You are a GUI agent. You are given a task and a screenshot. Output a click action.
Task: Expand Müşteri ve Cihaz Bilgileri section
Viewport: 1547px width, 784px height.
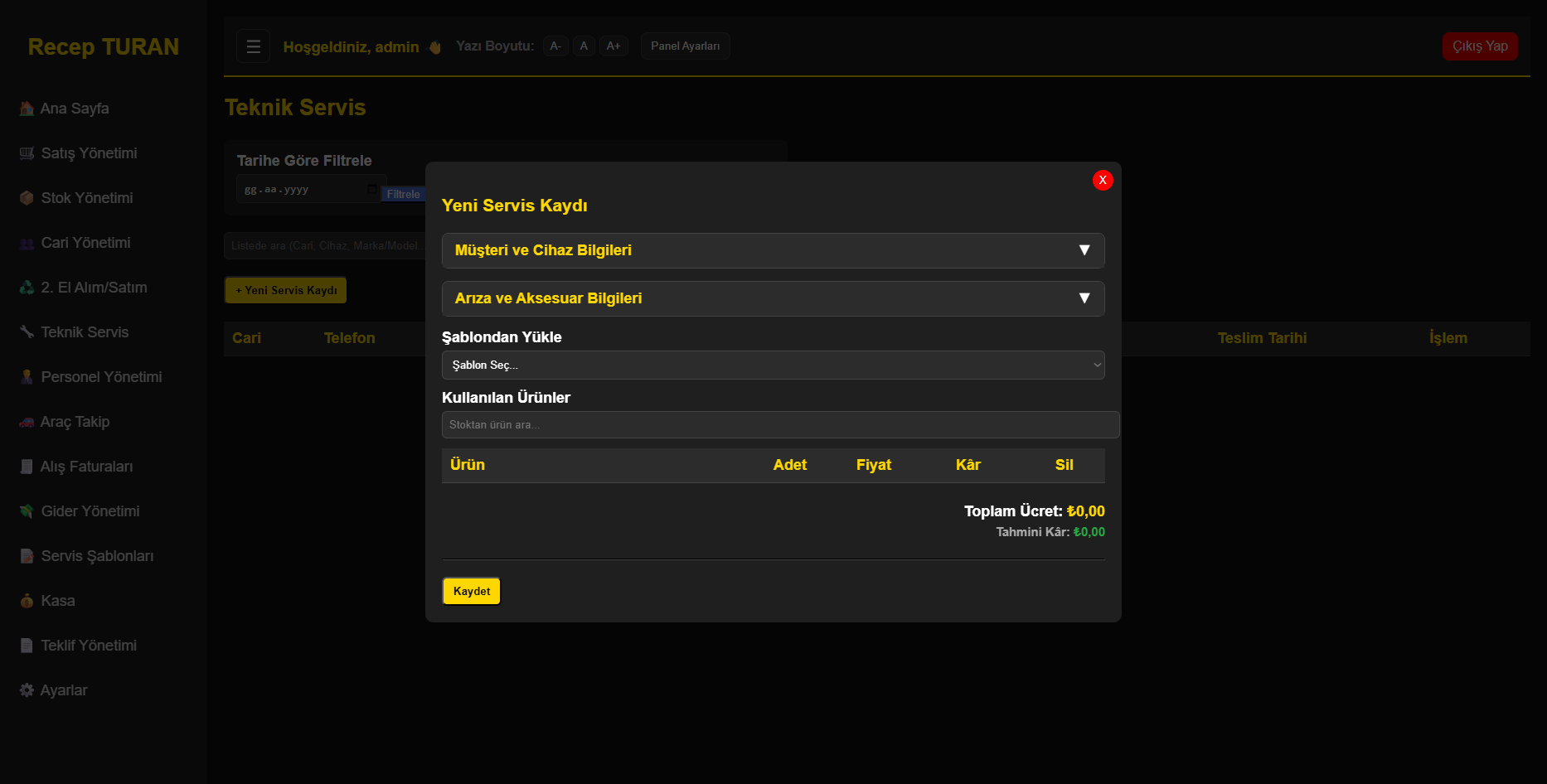click(773, 250)
